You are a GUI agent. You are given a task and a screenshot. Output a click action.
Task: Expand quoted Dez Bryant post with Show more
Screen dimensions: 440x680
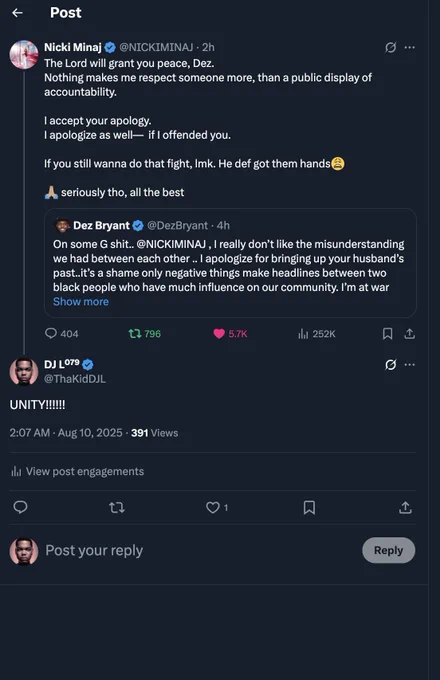81,302
